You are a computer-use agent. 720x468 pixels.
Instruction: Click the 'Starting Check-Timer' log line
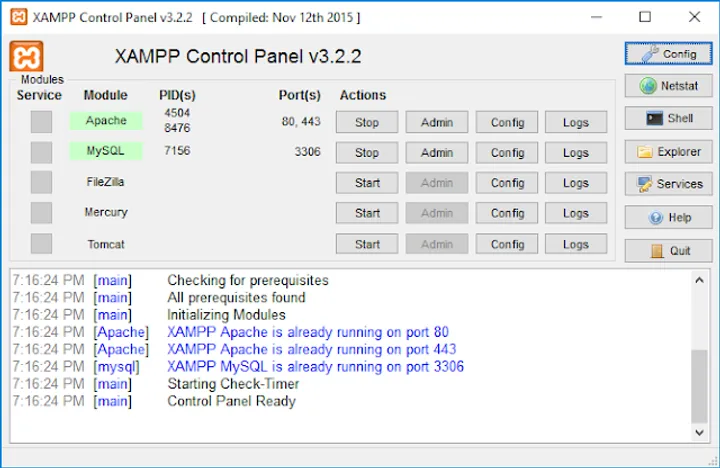(233, 383)
